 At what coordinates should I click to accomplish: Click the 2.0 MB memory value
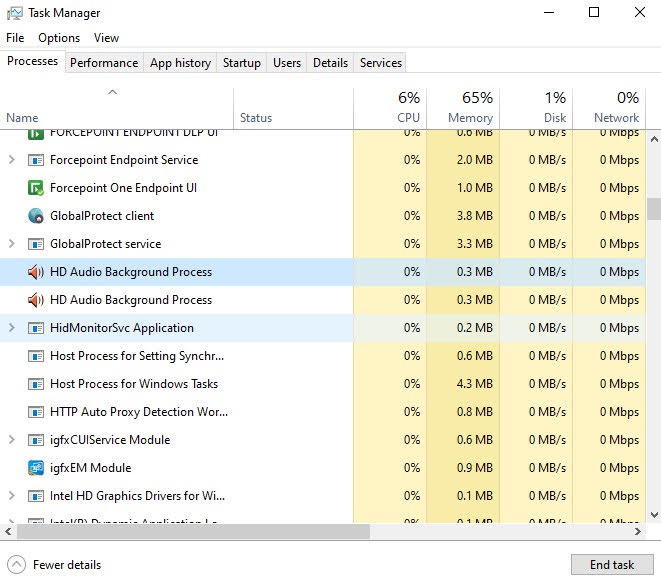pyautogui.click(x=475, y=160)
